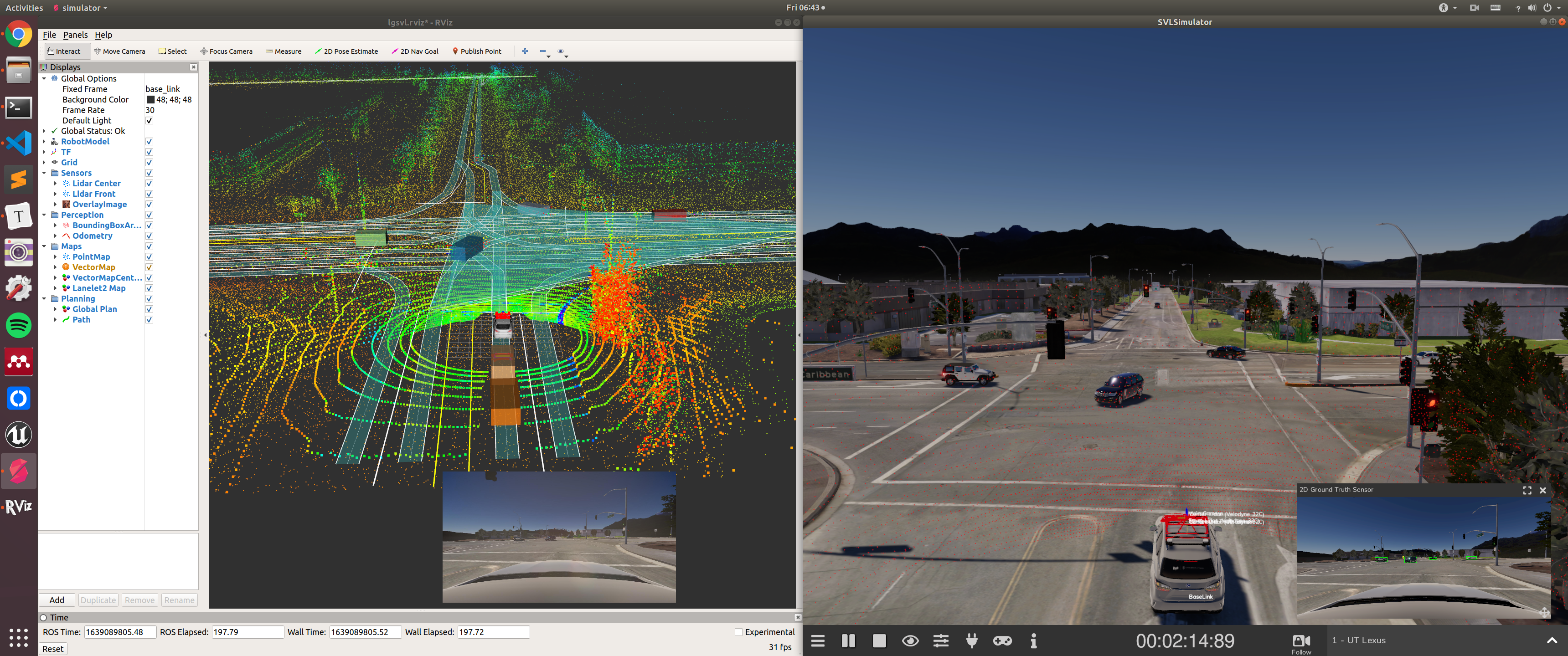Click the Add button in Displays panel
This screenshot has width=1568, height=656.
pos(57,600)
